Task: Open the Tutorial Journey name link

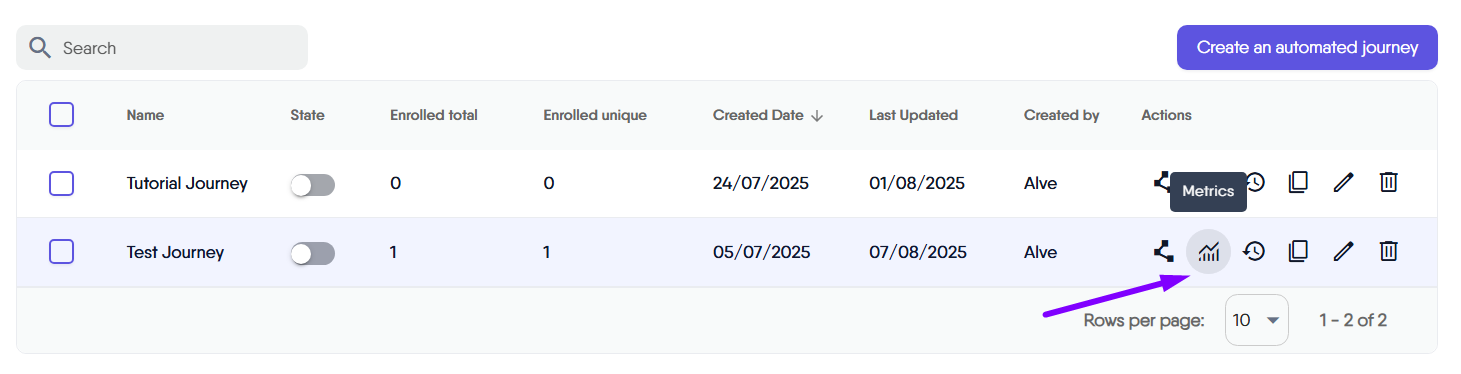Action: pos(187,183)
